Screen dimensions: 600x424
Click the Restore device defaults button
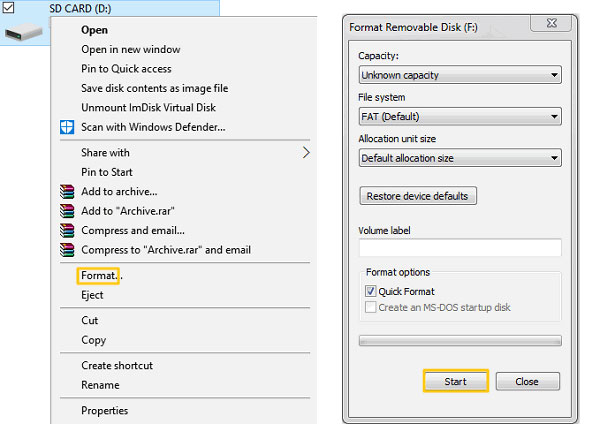tap(418, 196)
